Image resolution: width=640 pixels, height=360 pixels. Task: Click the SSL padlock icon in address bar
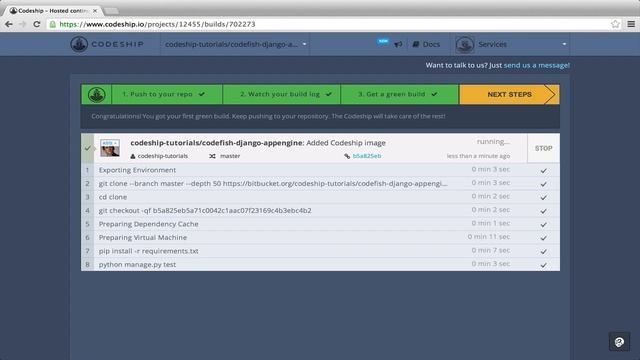pos(53,24)
